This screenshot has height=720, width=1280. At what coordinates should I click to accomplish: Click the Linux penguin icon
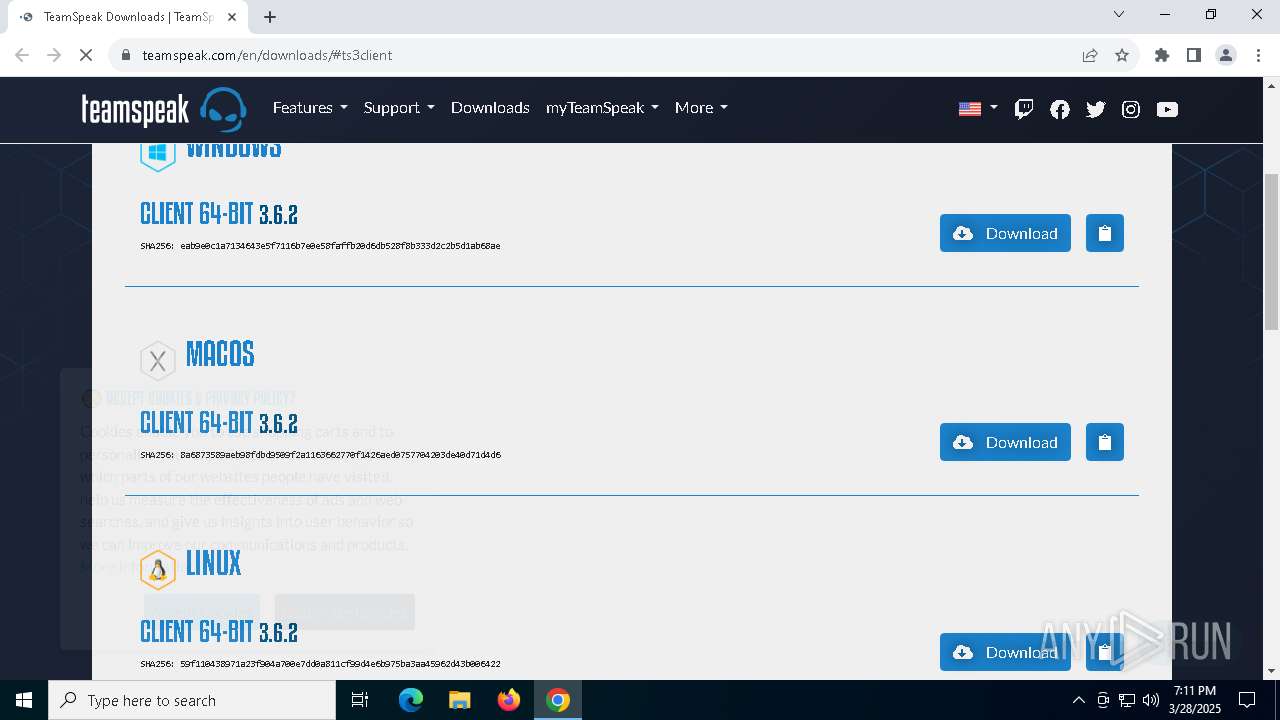pyautogui.click(x=158, y=570)
